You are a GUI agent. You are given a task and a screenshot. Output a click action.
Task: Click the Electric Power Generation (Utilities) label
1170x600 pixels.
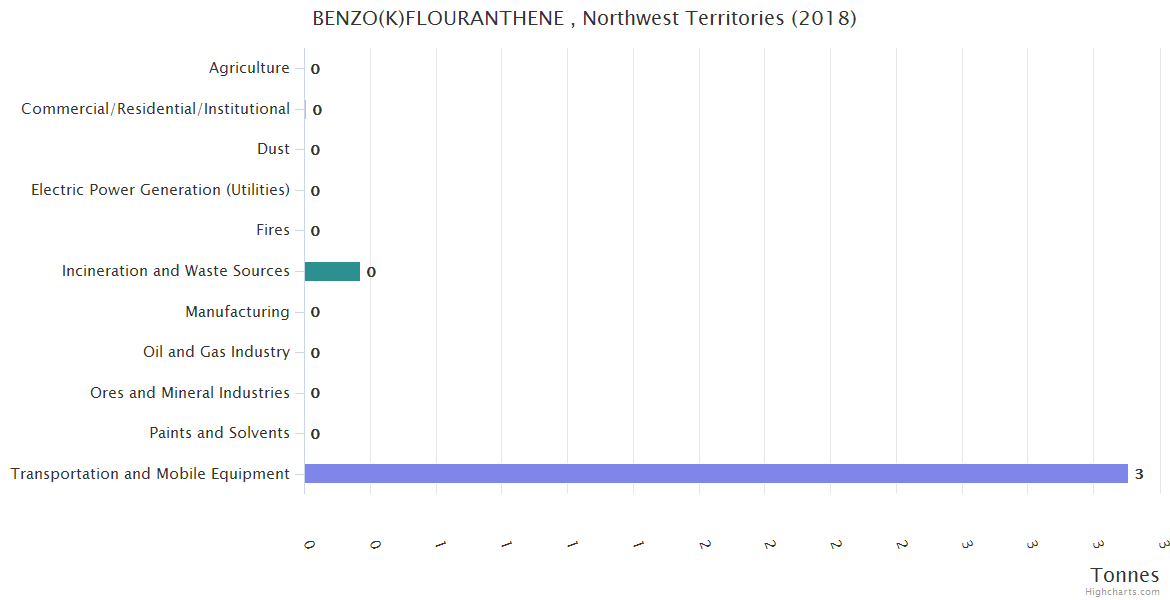160,190
